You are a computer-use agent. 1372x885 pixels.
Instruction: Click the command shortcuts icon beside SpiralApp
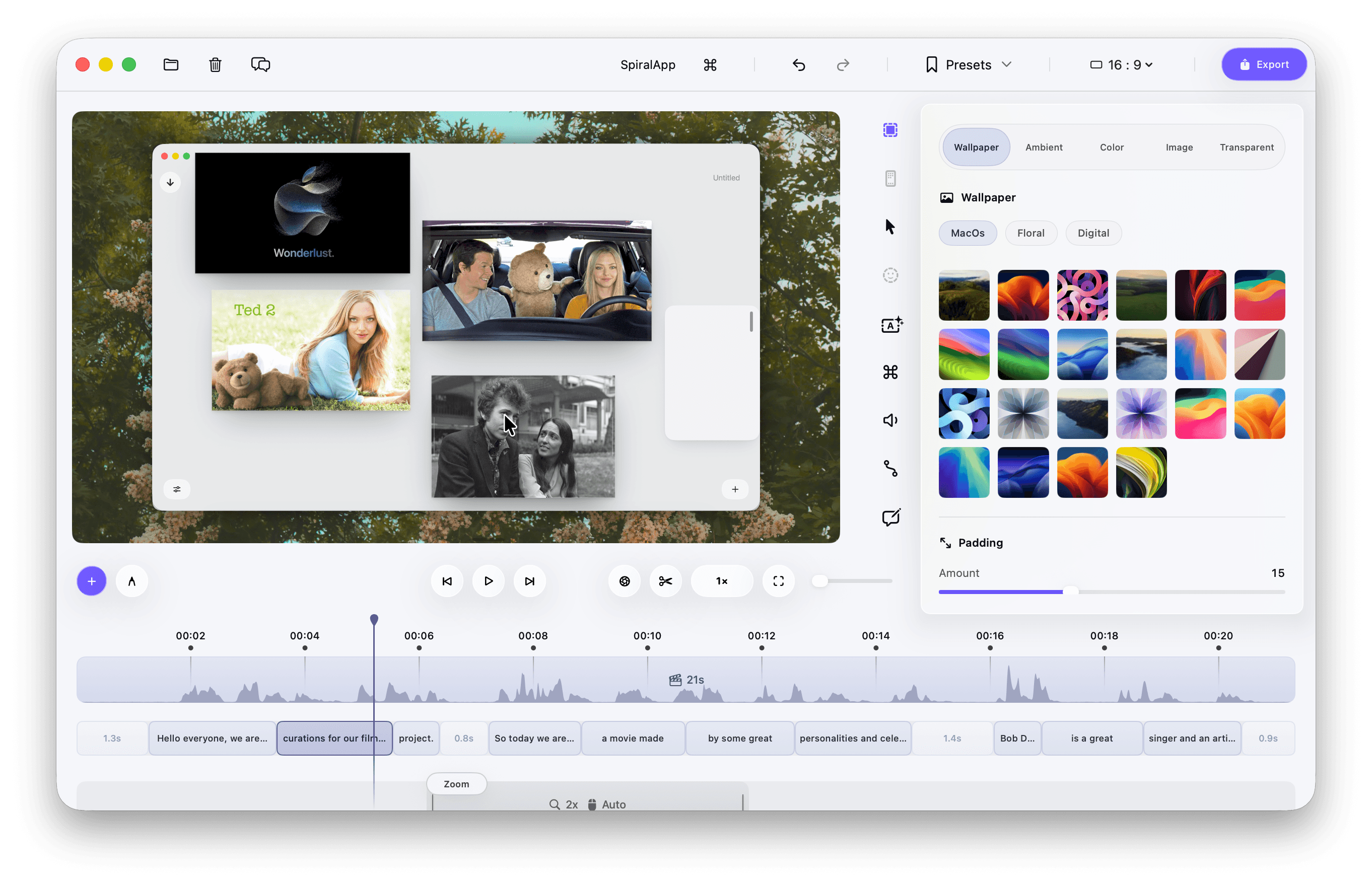click(710, 65)
